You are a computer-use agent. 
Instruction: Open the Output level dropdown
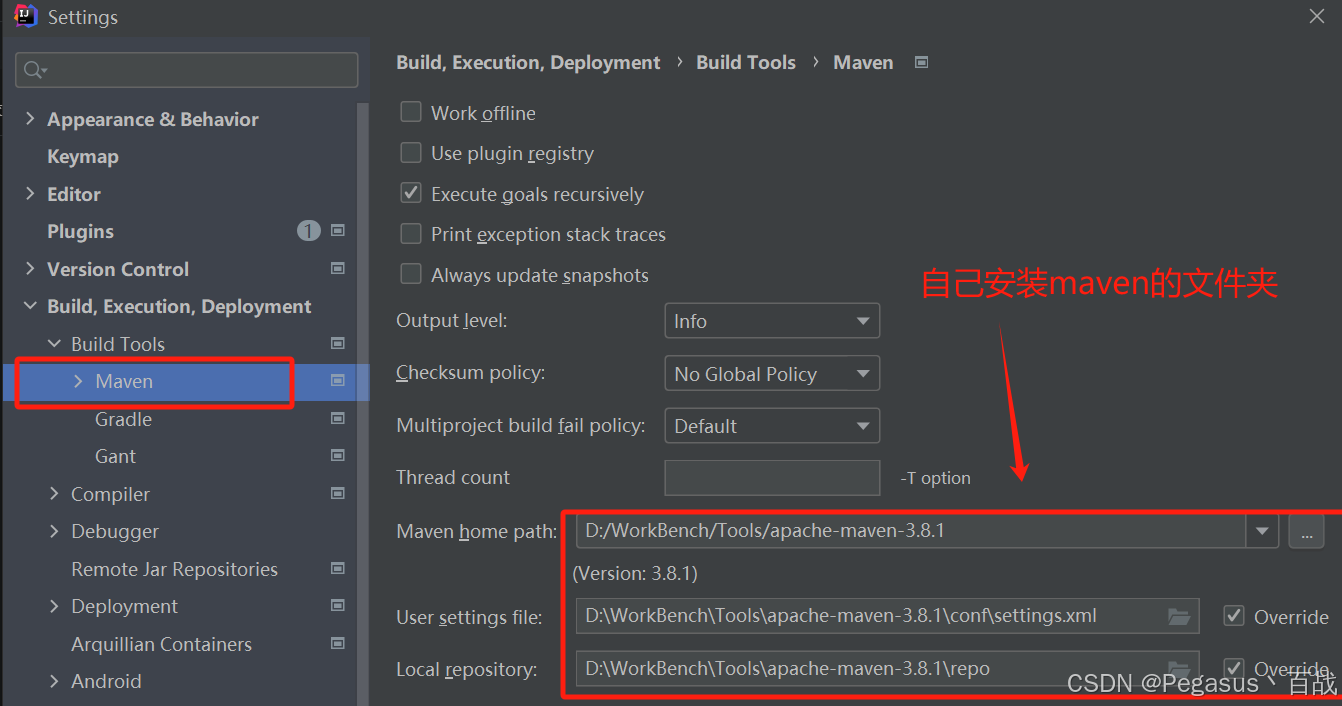point(772,321)
